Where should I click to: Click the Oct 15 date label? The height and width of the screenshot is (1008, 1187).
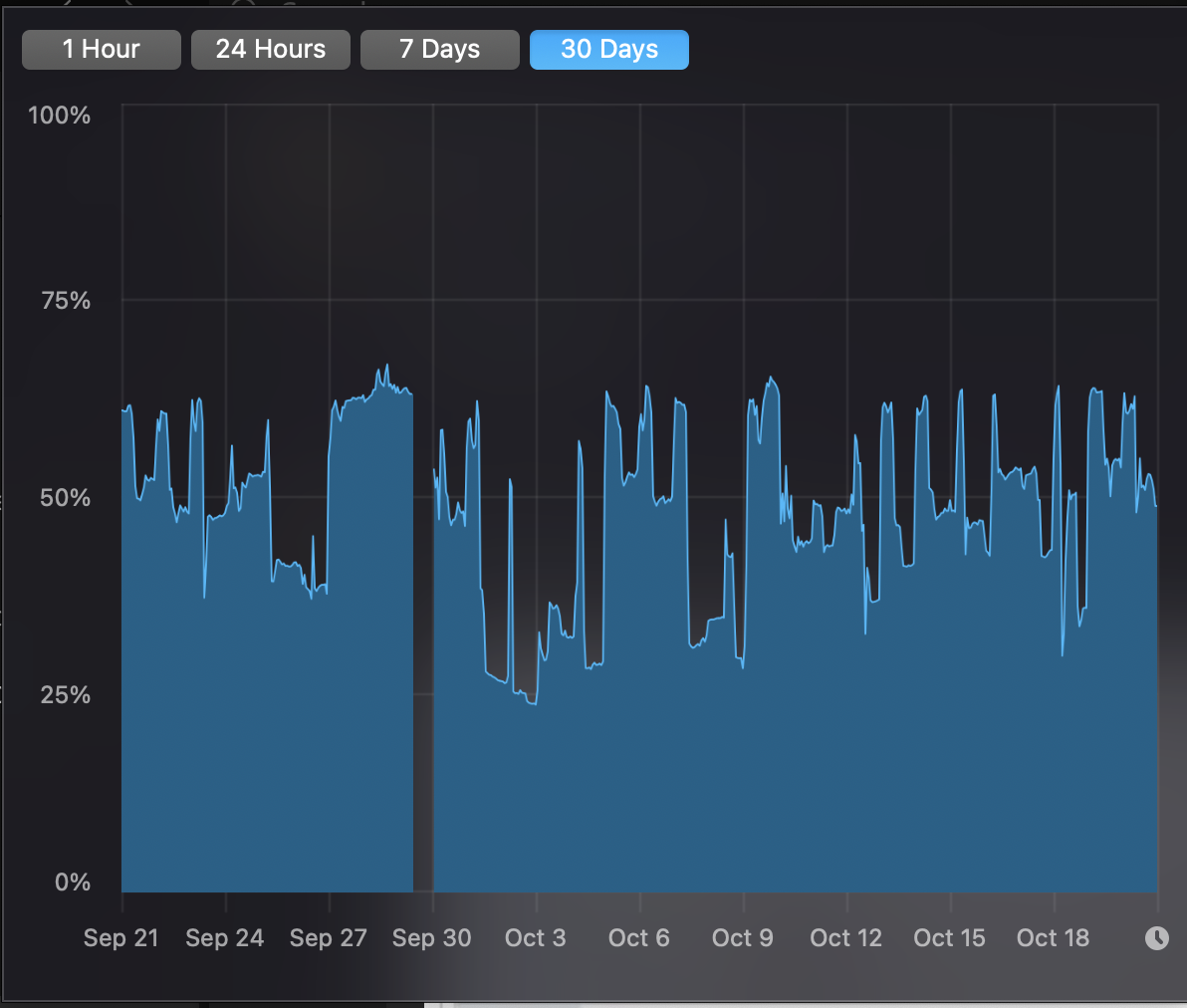[949, 937]
